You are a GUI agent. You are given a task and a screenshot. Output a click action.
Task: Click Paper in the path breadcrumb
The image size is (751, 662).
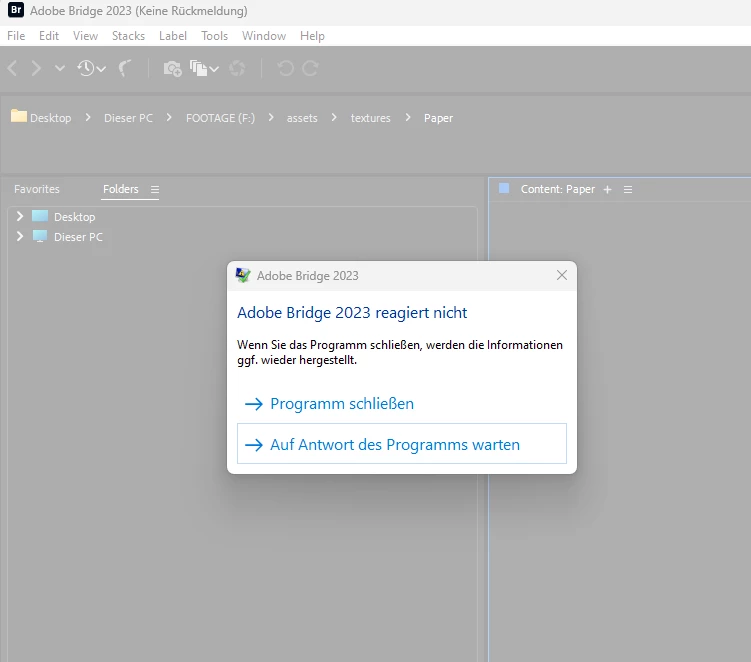[x=438, y=118]
